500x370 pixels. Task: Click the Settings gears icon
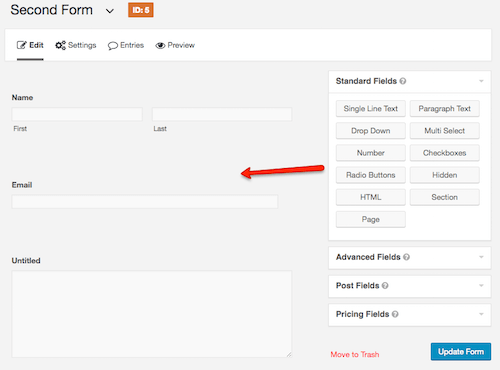60,45
